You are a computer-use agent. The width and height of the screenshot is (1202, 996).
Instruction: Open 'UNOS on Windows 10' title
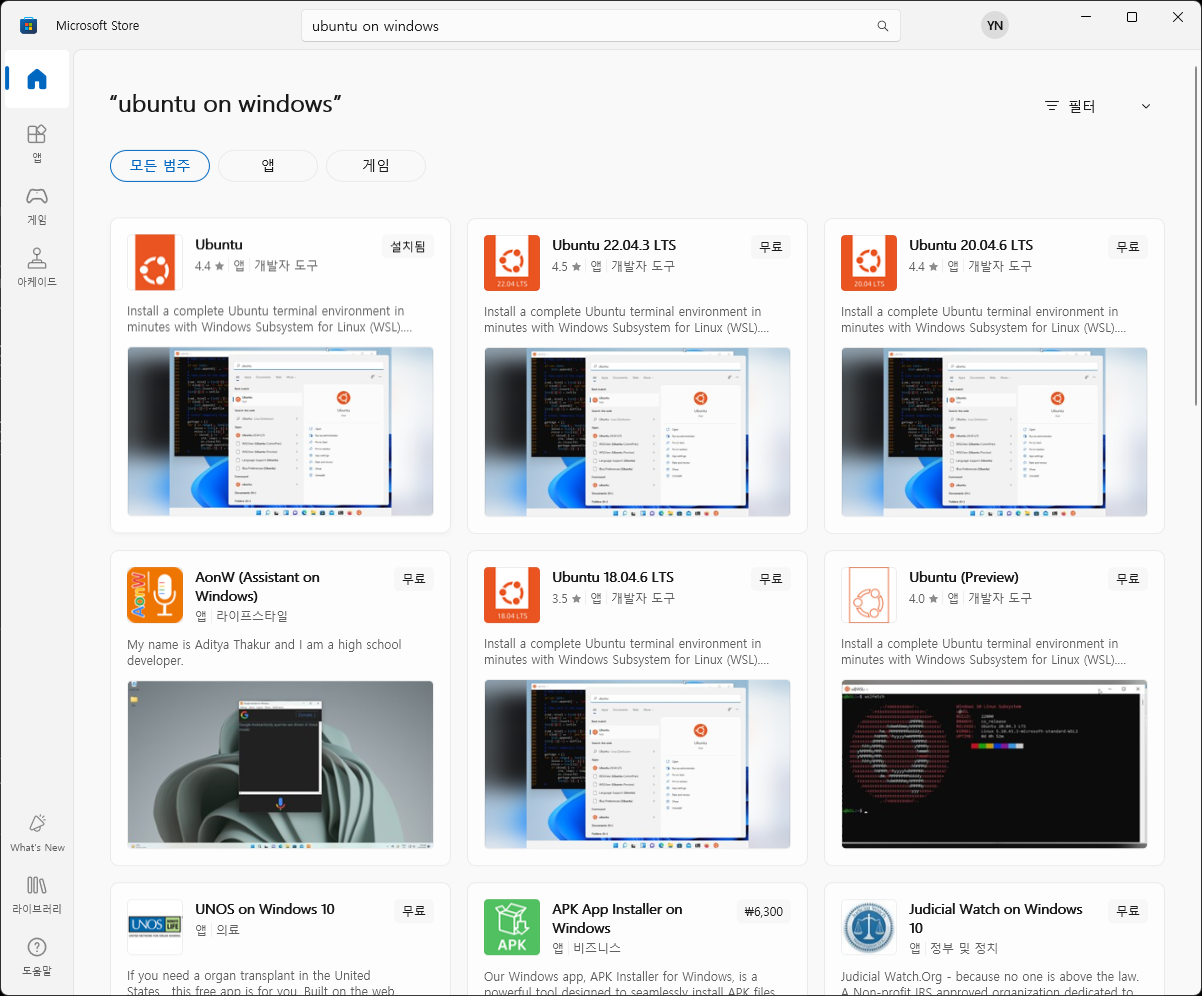click(x=265, y=909)
